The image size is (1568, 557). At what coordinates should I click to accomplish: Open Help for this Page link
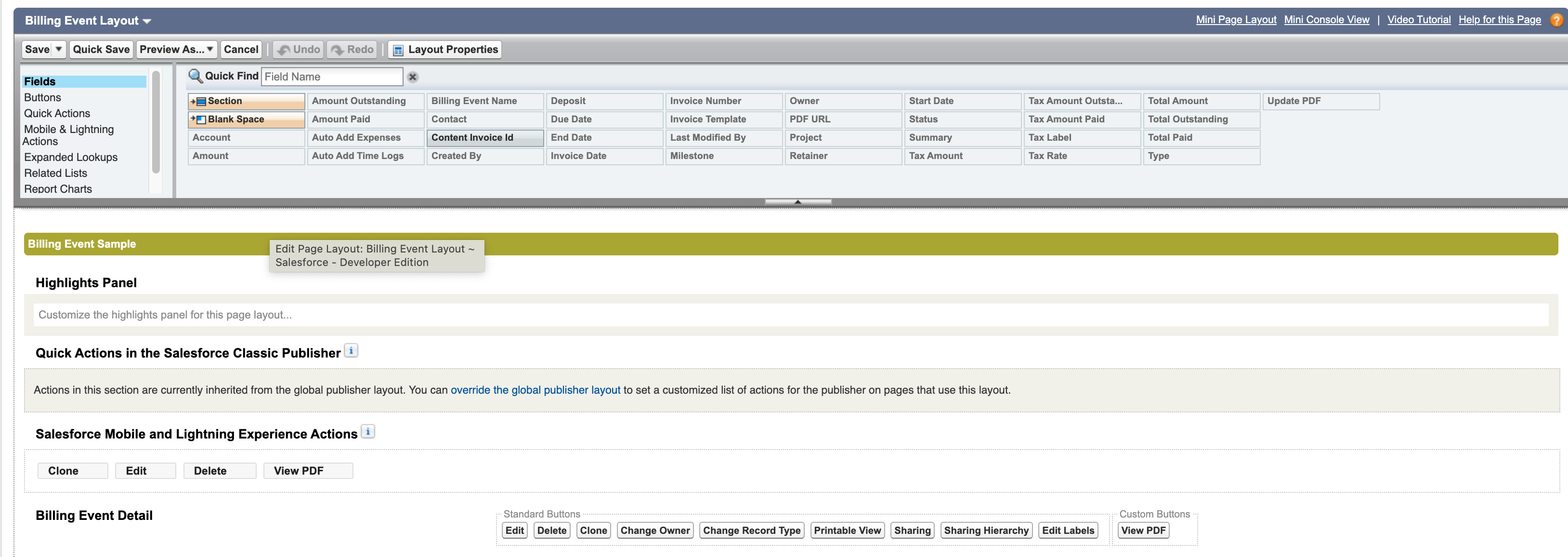coord(1499,19)
